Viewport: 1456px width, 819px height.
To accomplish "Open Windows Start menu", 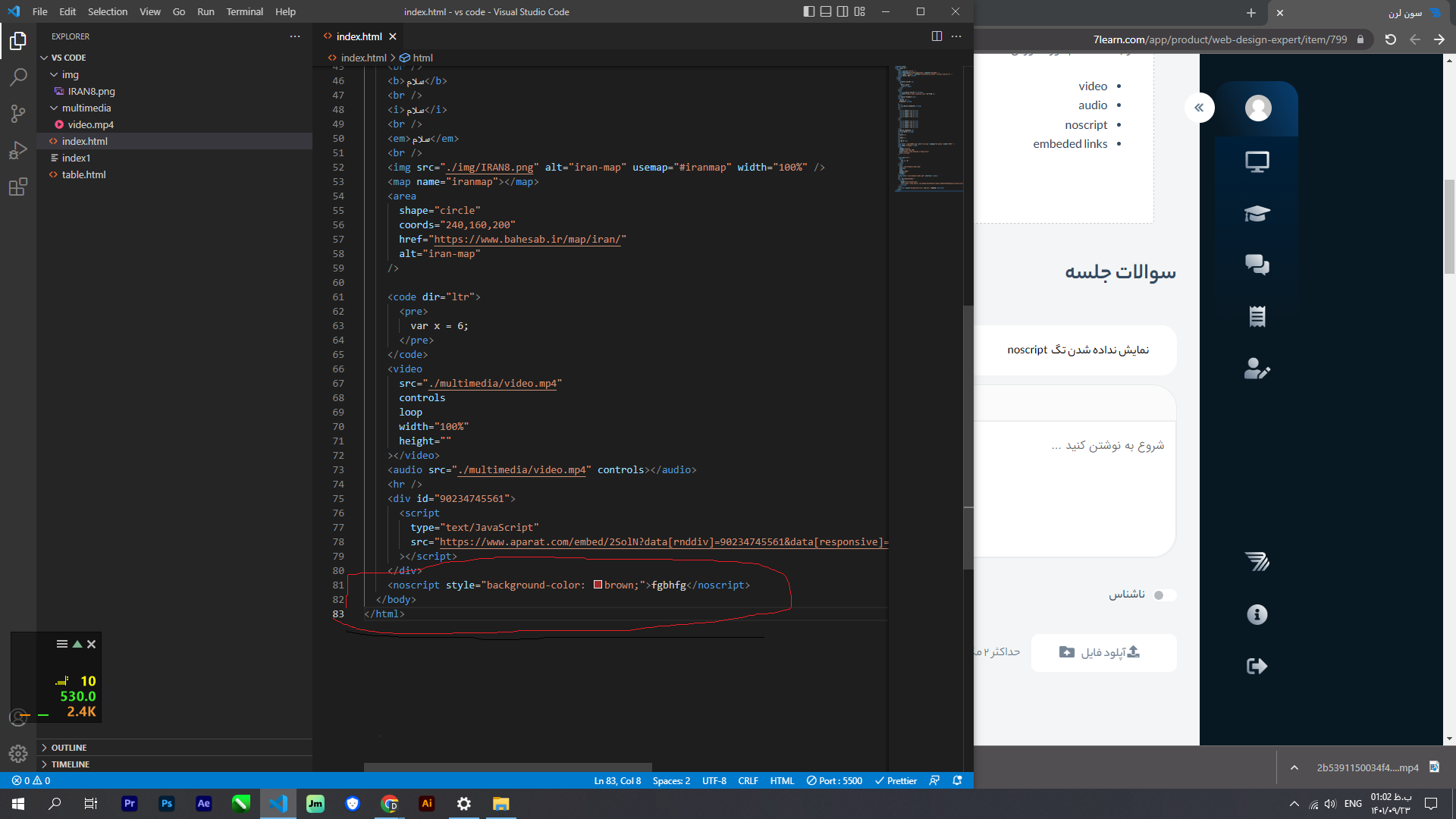I will click(x=18, y=804).
